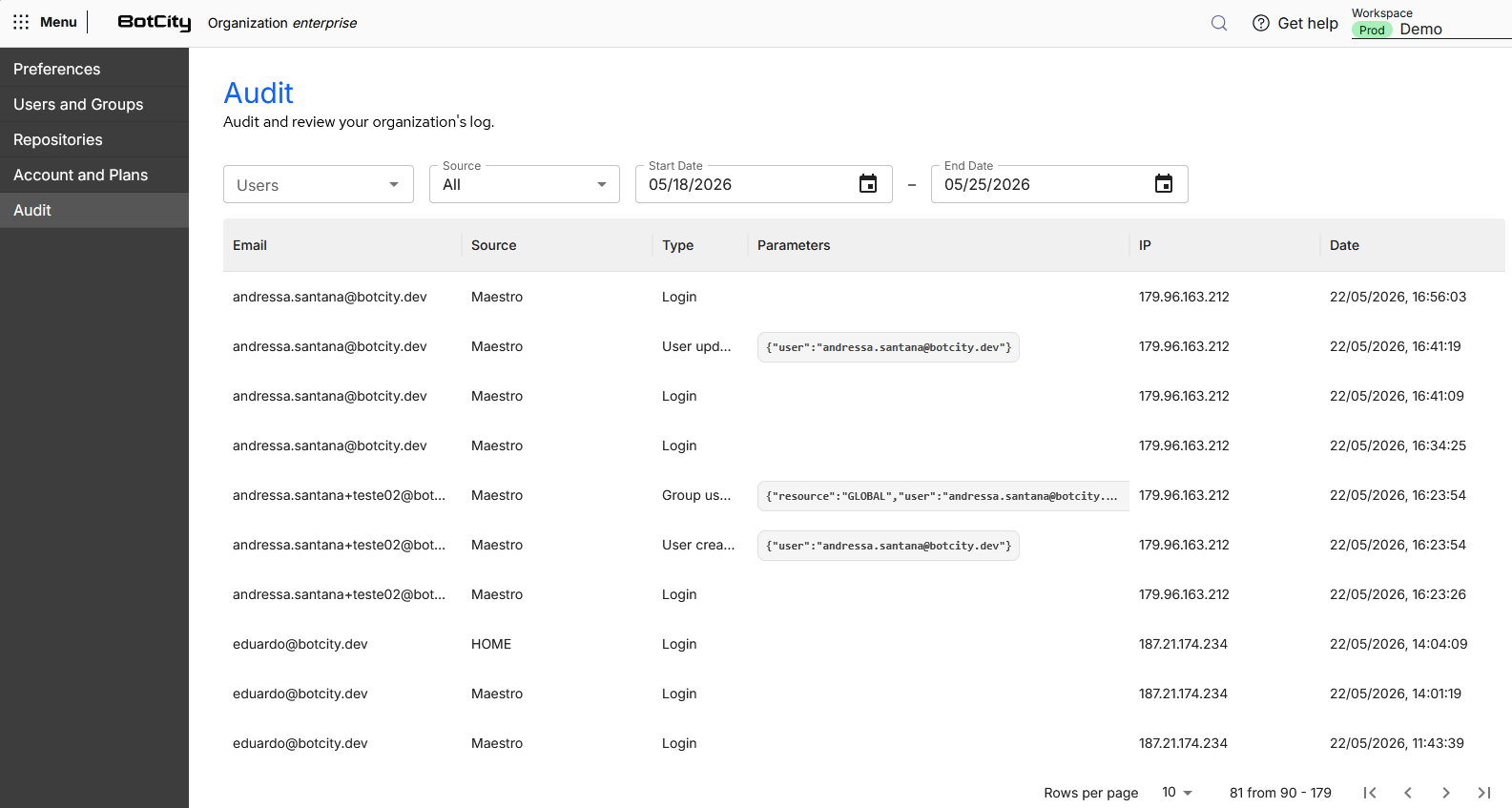Screen dimensions: 1512x808
Task: Sort by the Source column header
Action: tap(494, 245)
